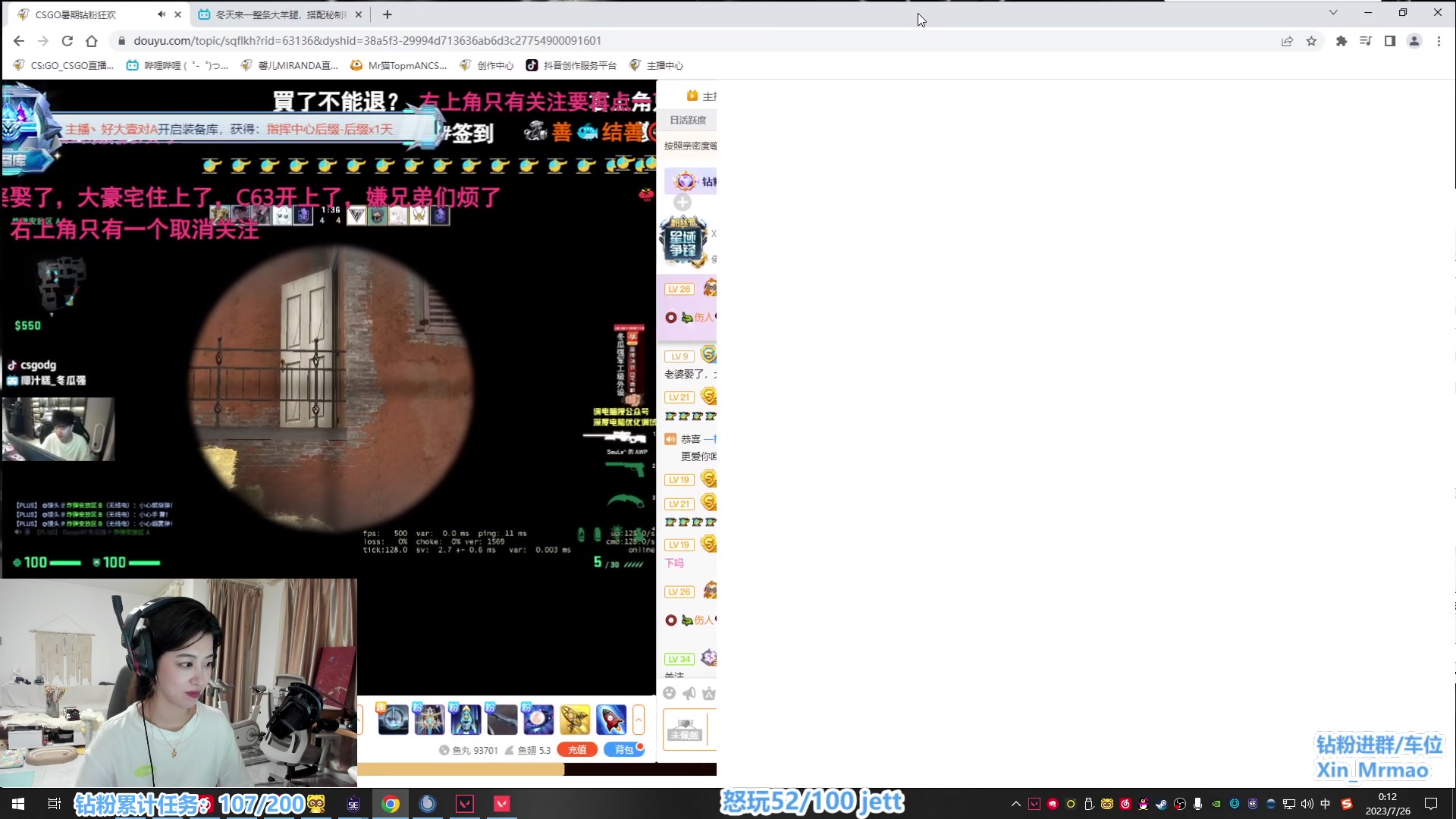Close the CSGO暑期钻粉狂欢 tab
This screenshot has width=1456, height=819.
tap(177, 14)
